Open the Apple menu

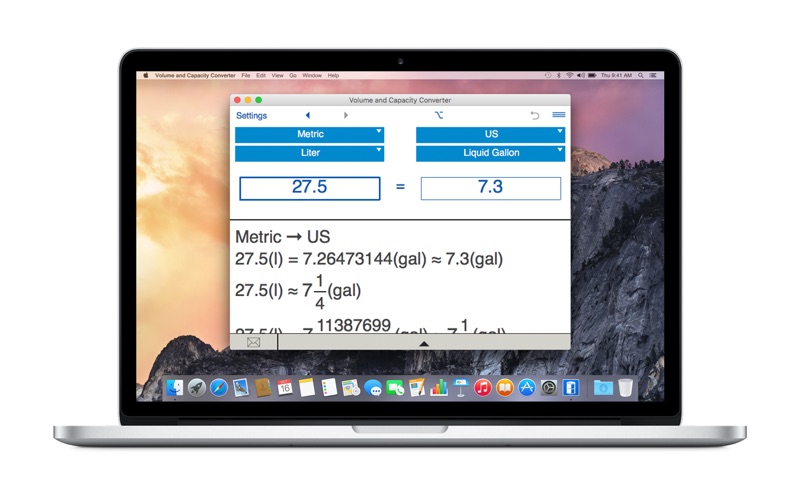click(145, 76)
